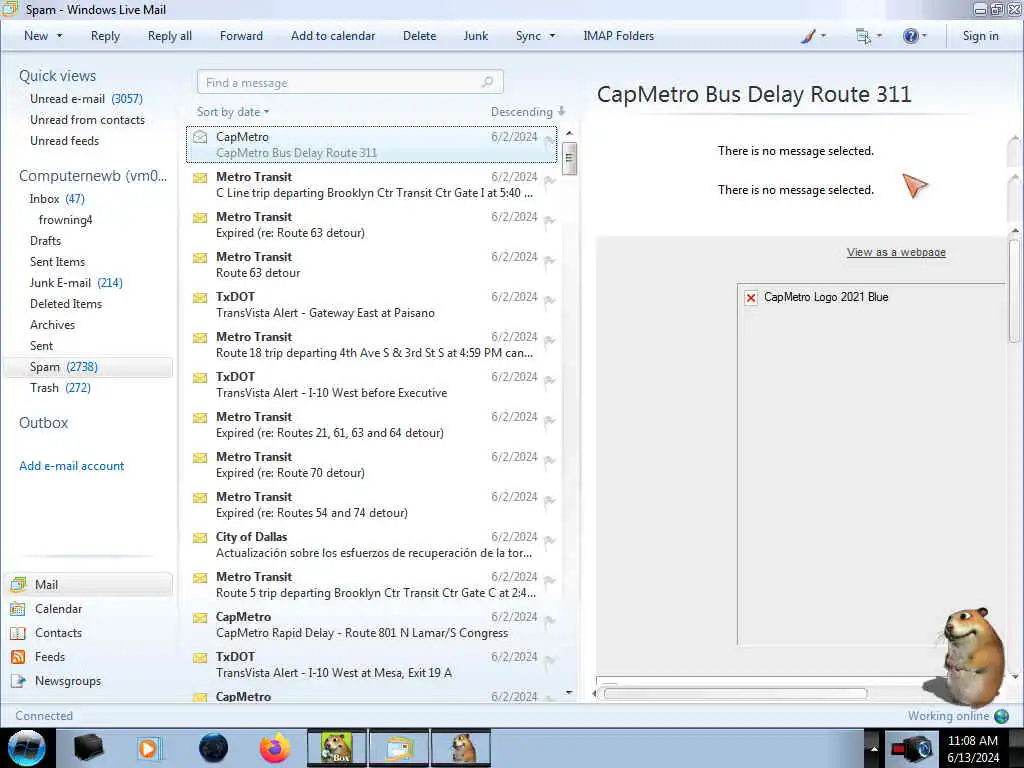Open the Calendar pane icon
Viewport: 1024px width, 768px height.
(x=18, y=609)
